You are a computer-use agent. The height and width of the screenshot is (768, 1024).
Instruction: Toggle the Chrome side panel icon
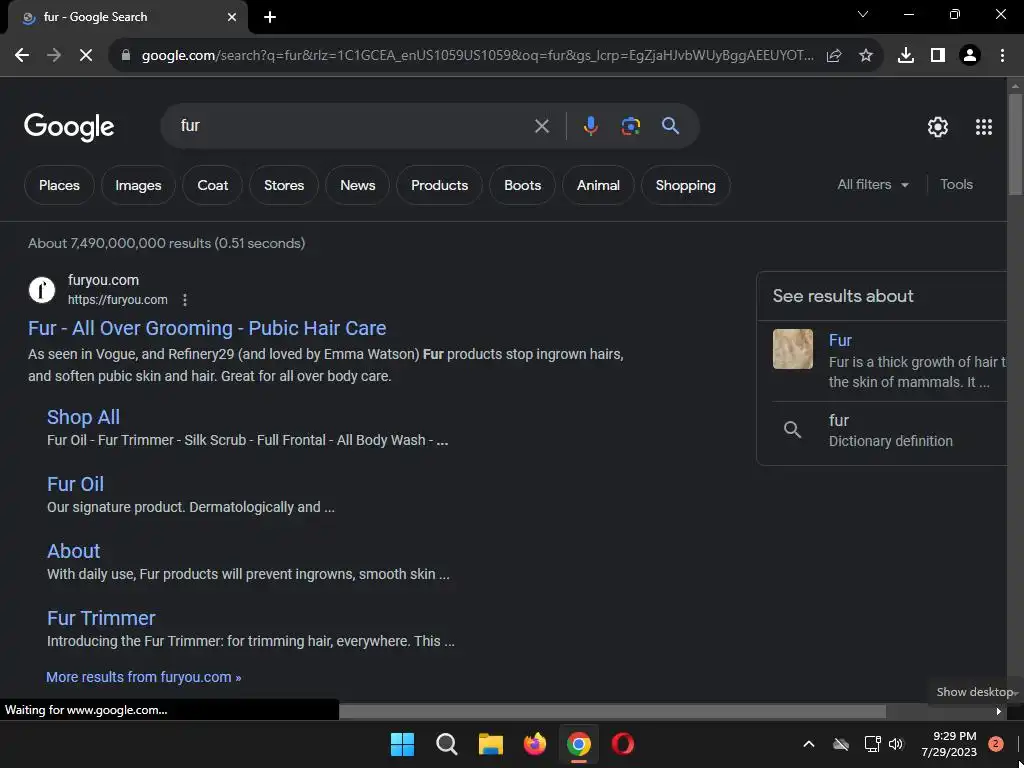[x=938, y=56]
